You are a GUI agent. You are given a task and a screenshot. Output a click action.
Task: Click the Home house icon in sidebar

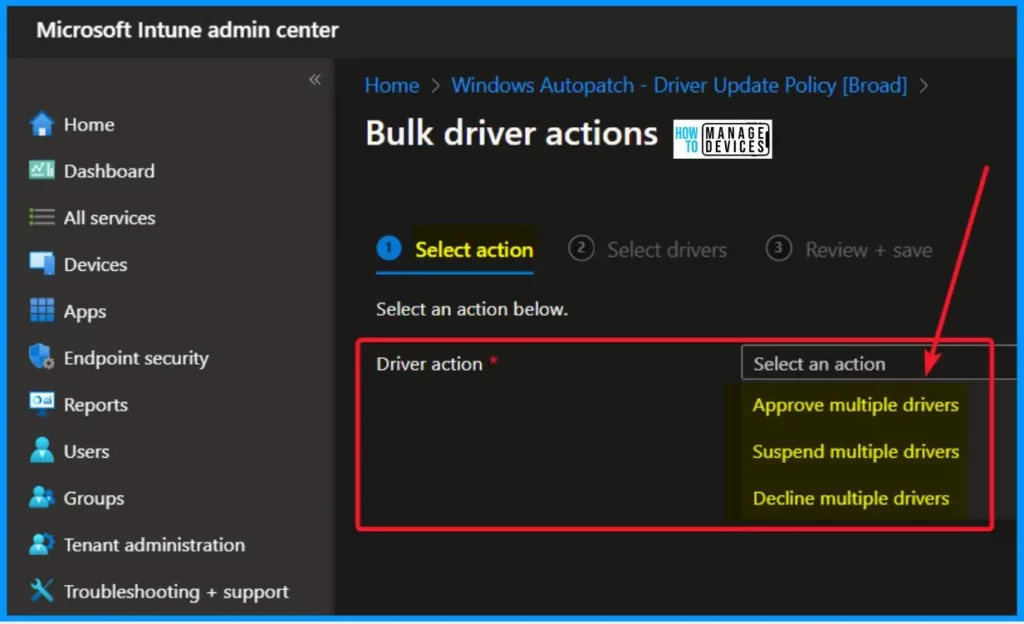pos(42,124)
